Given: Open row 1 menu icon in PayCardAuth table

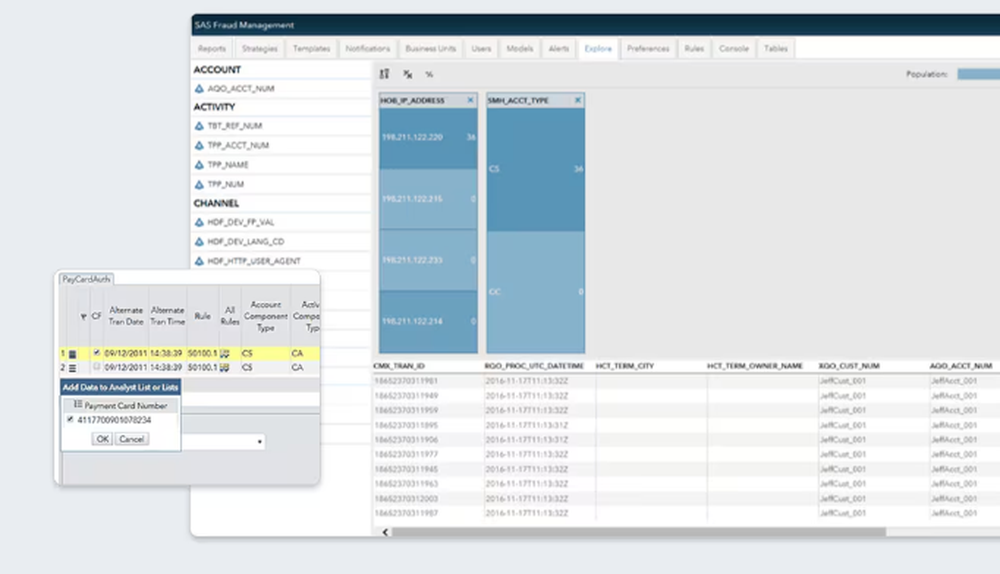Looking at the screenshot, I should tap(72, 354).
